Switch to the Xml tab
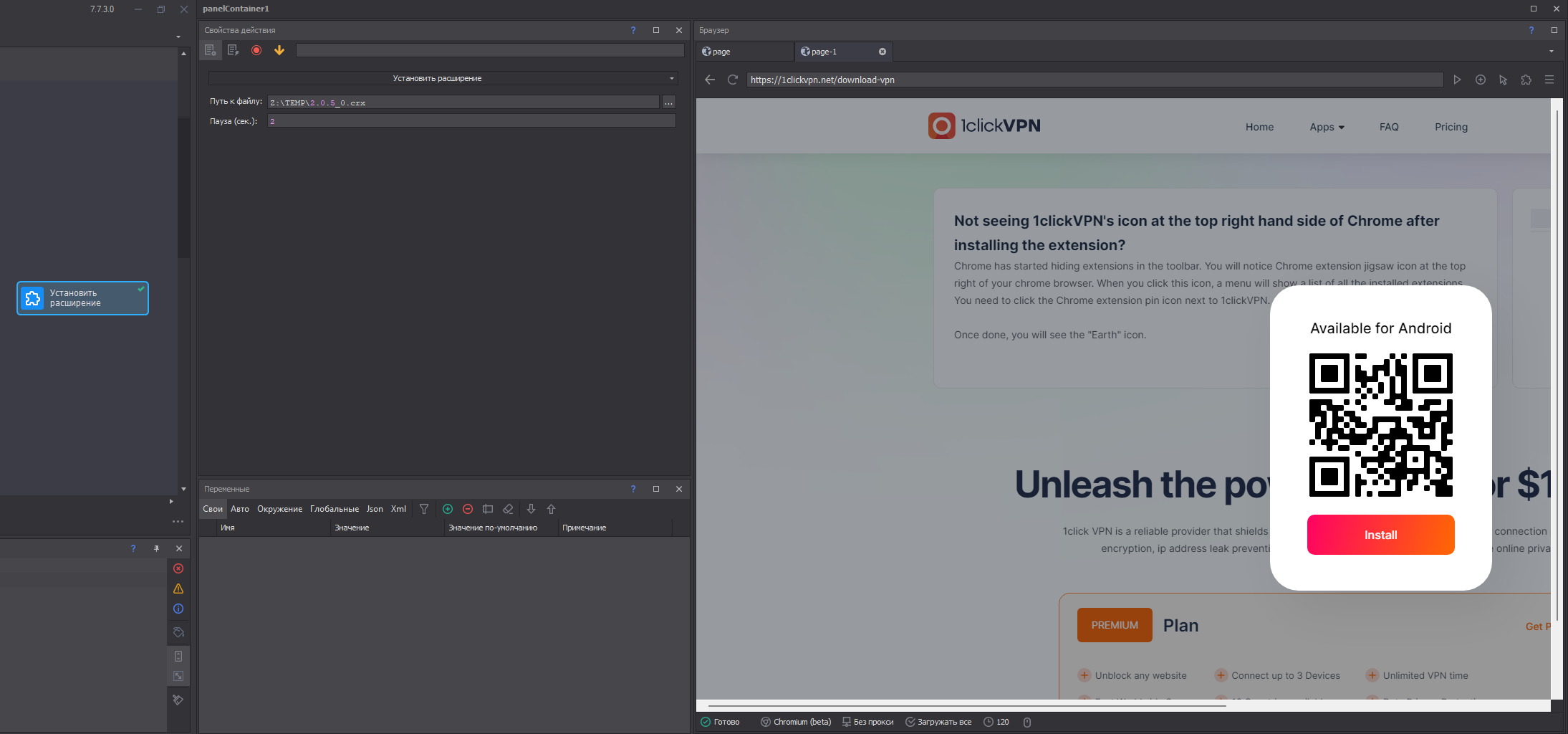The image size is (1568, 734). click(398, 509)
